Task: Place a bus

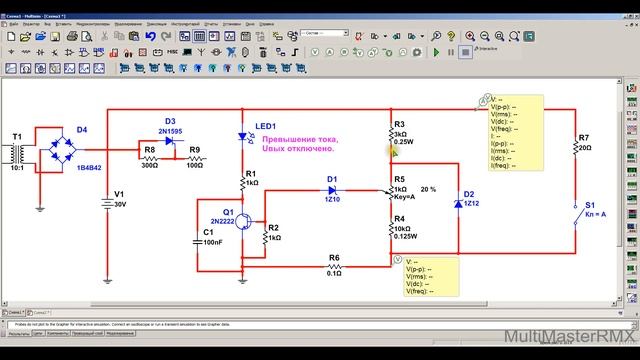Action: (295, 52)
